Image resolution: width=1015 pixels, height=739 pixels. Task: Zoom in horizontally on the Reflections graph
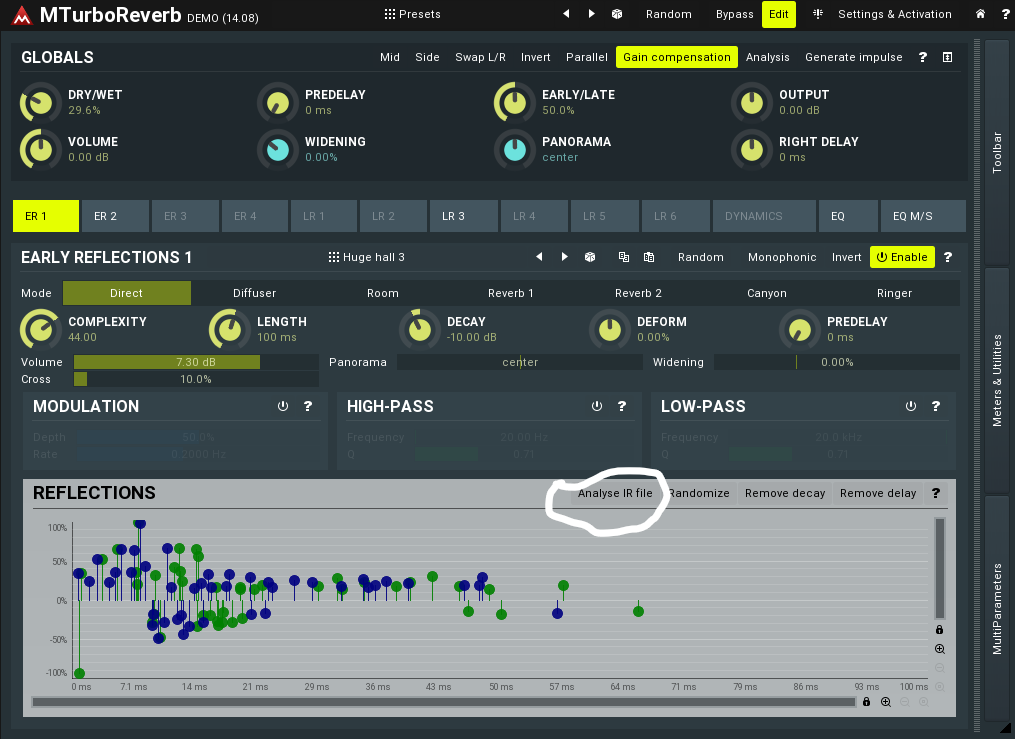tap(886, 702)
